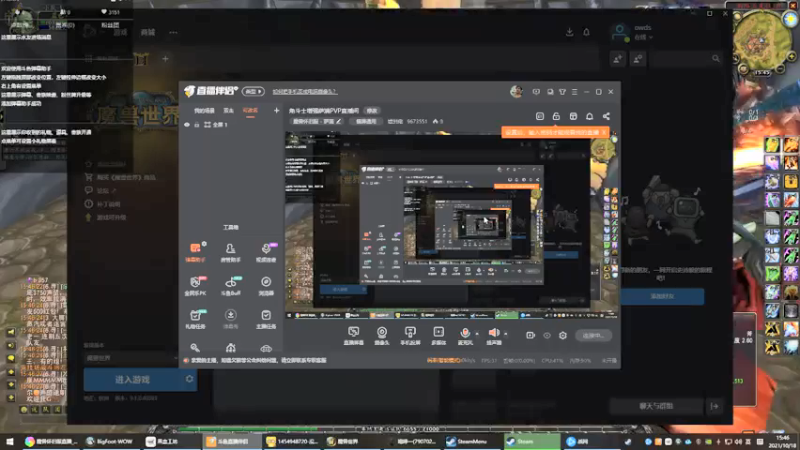This screenshot has height=450, width=800.
Task: Open the mode switch pill beside logo
Action: (253, 91)
